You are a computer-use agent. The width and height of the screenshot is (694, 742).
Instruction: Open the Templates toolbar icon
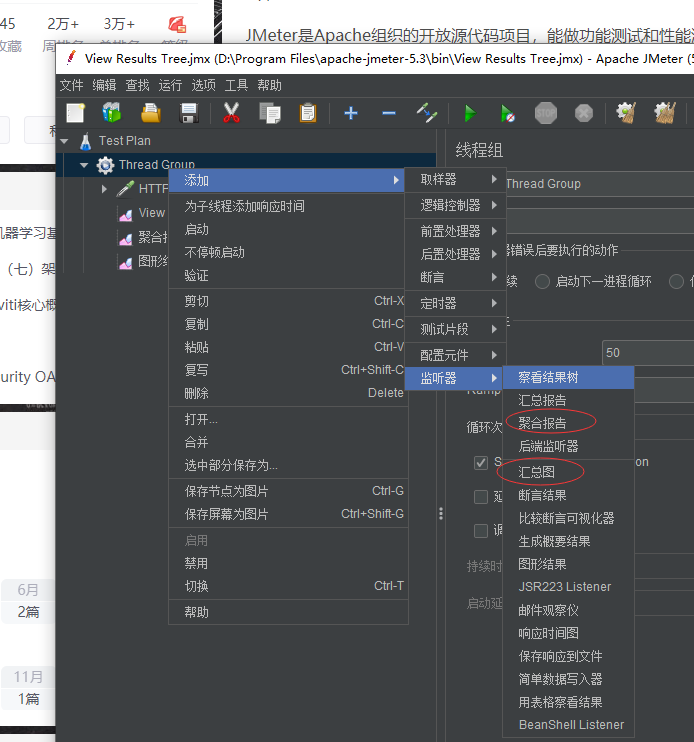pyautogui.click(x=112, y=114)
